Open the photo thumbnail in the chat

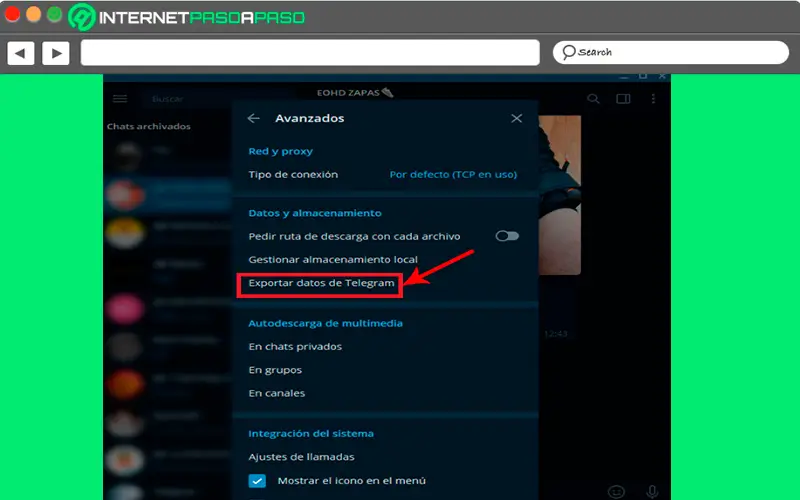(560, 195)
